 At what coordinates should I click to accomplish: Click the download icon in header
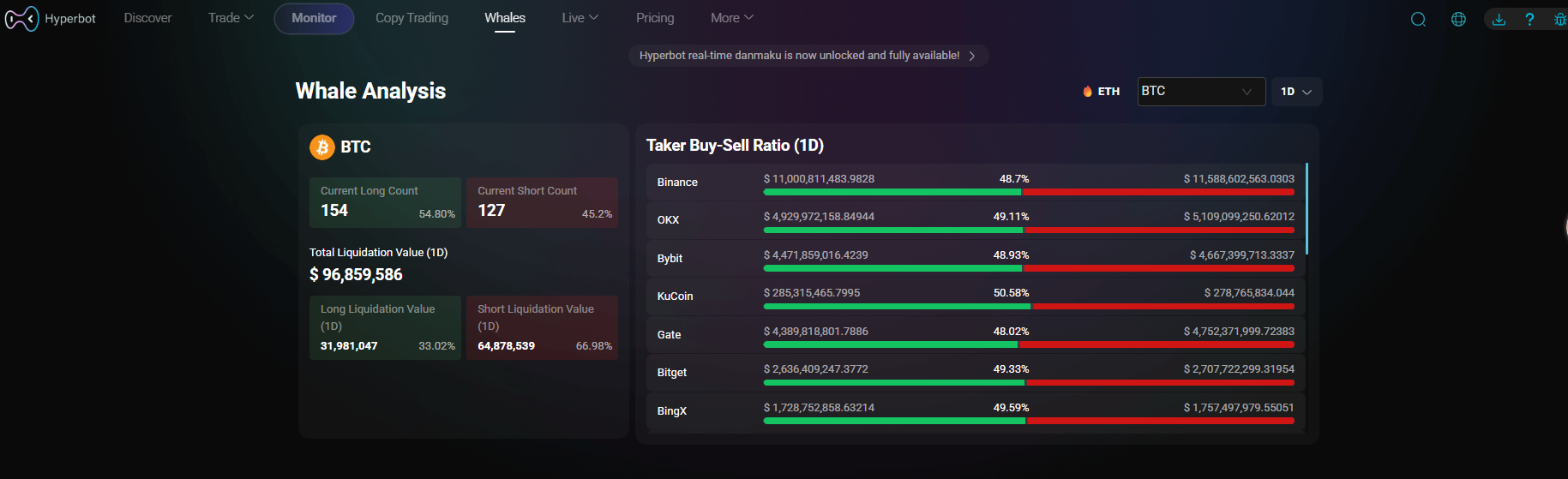click(x=1499, y=19)
